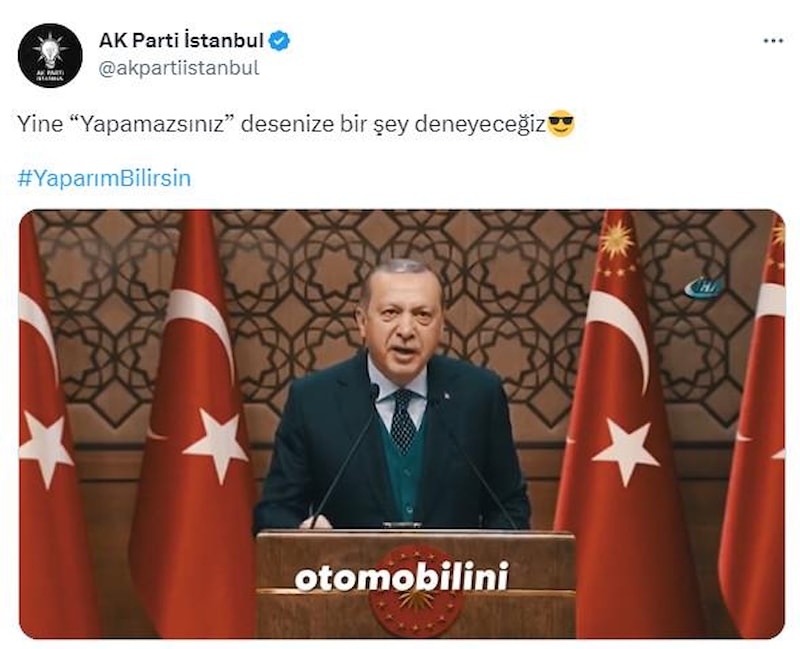This screenshot has width=800, height=649.
Task: Click the word "deneyeceğiz" in tweet text
Action: point(480,124)
